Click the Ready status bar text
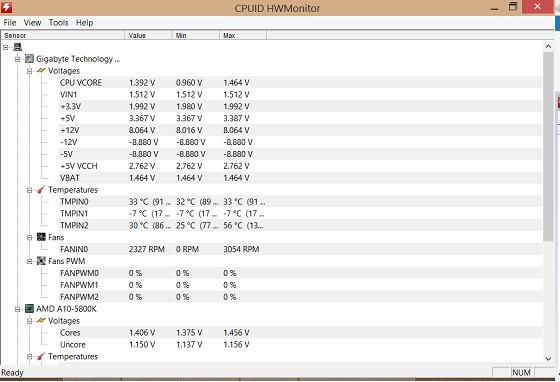560x382 pixels. click(12, 373)
